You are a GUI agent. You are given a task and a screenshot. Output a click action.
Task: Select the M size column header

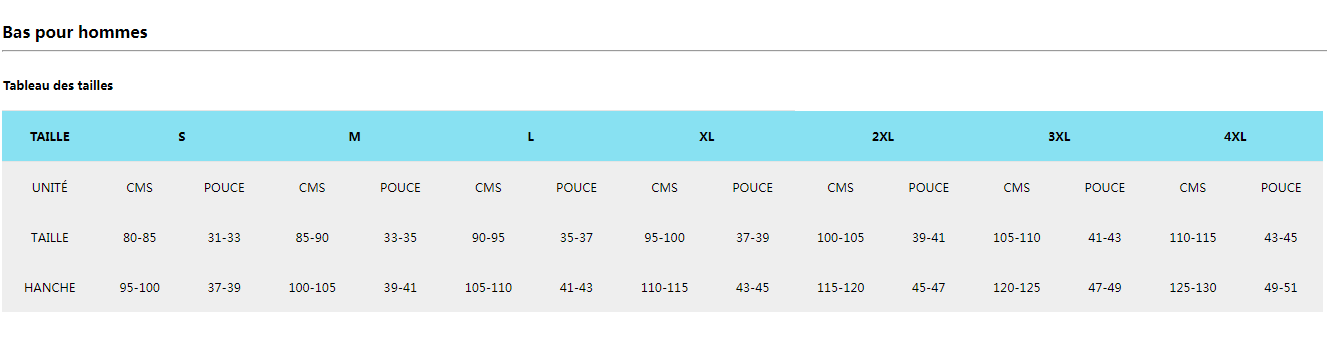[355, 137]
